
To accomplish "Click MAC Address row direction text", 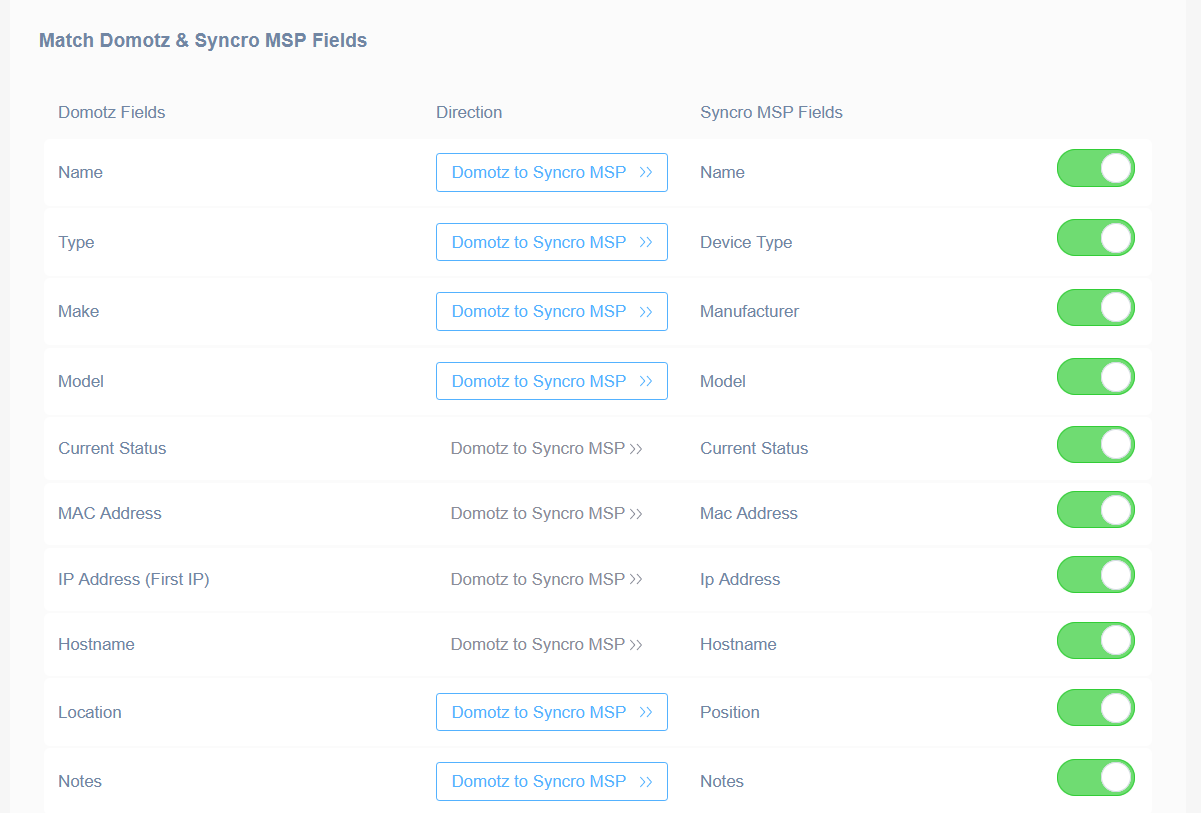I will coord(547,513).
